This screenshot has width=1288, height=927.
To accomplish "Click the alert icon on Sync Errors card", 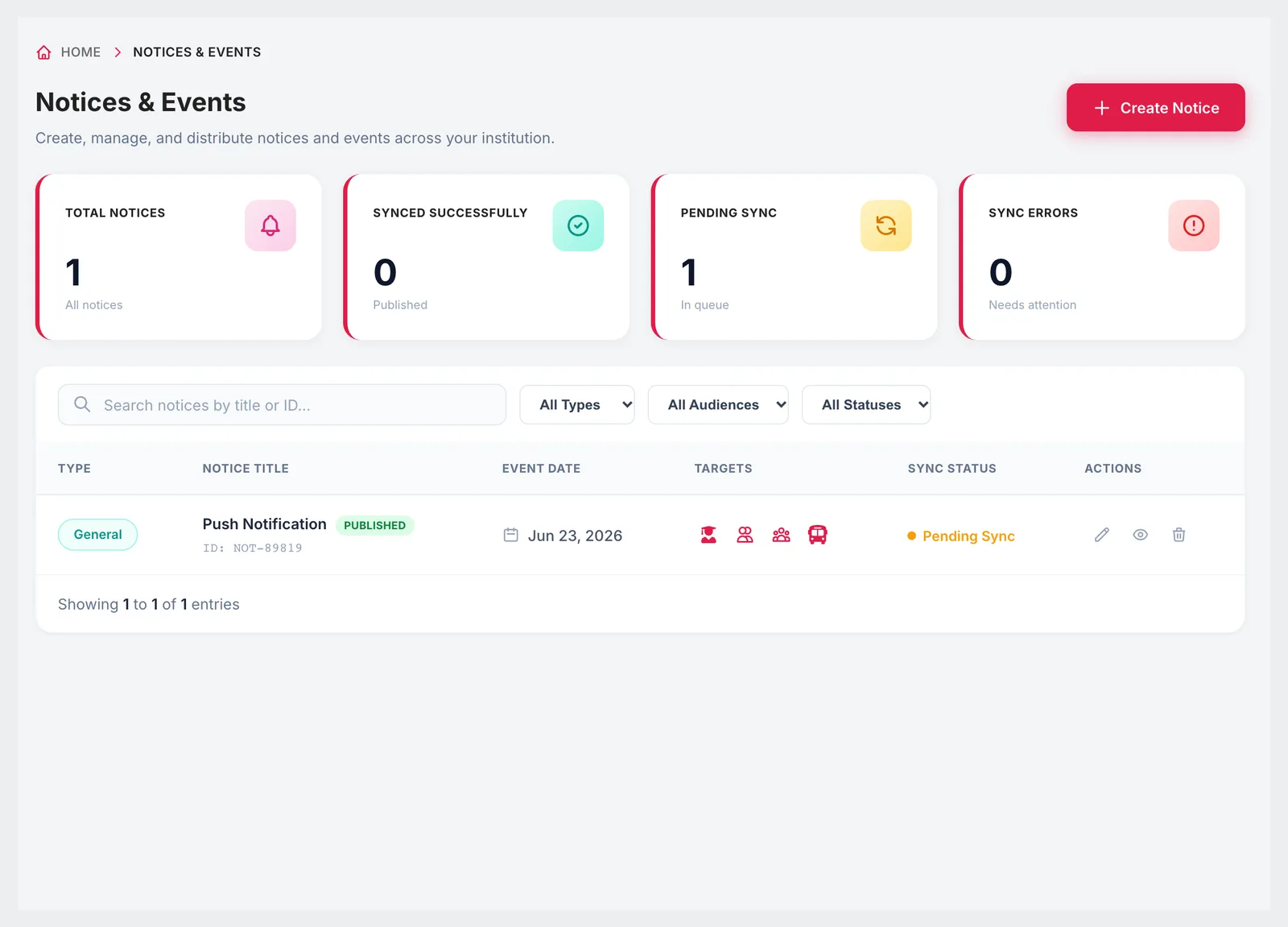I will tap(1194, 226).
